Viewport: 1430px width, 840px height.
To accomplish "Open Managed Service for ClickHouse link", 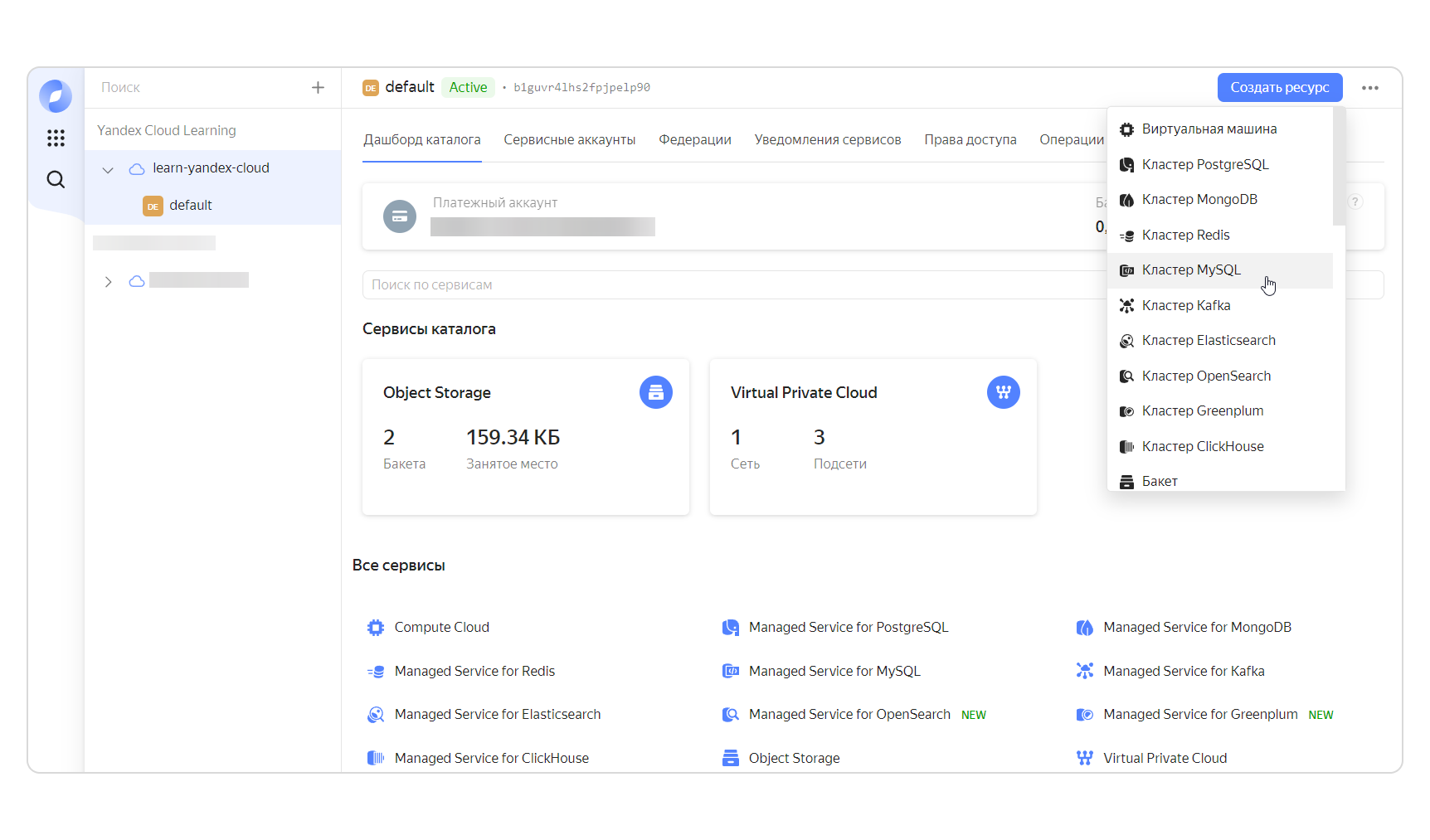I will [x=492, y=759].
